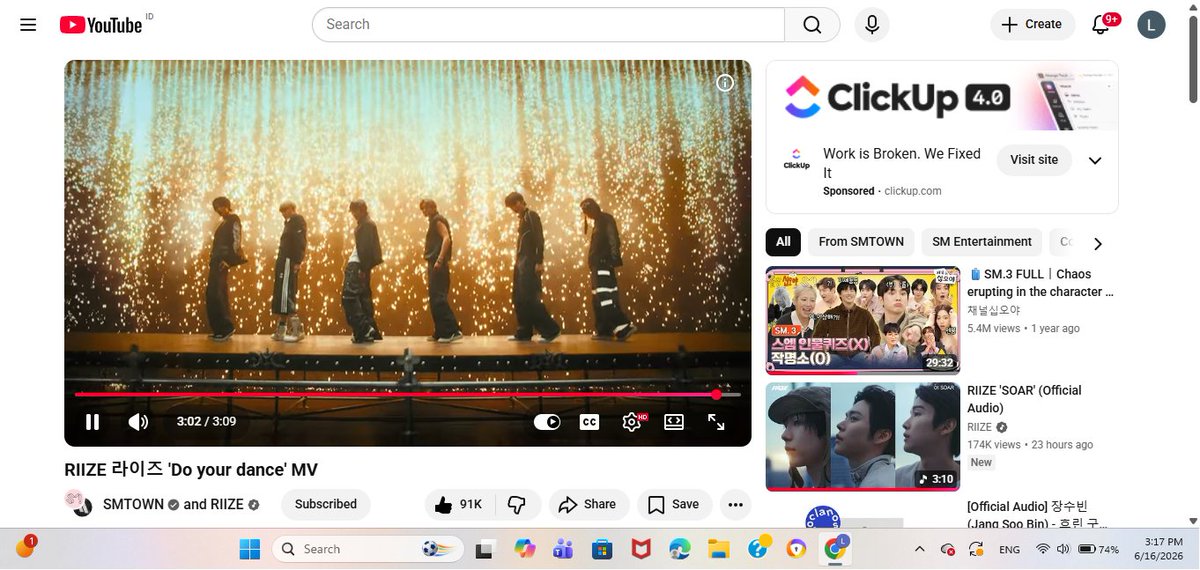Click the magnifier search submit button
The image size is (1200, 570).
[812, 24]
